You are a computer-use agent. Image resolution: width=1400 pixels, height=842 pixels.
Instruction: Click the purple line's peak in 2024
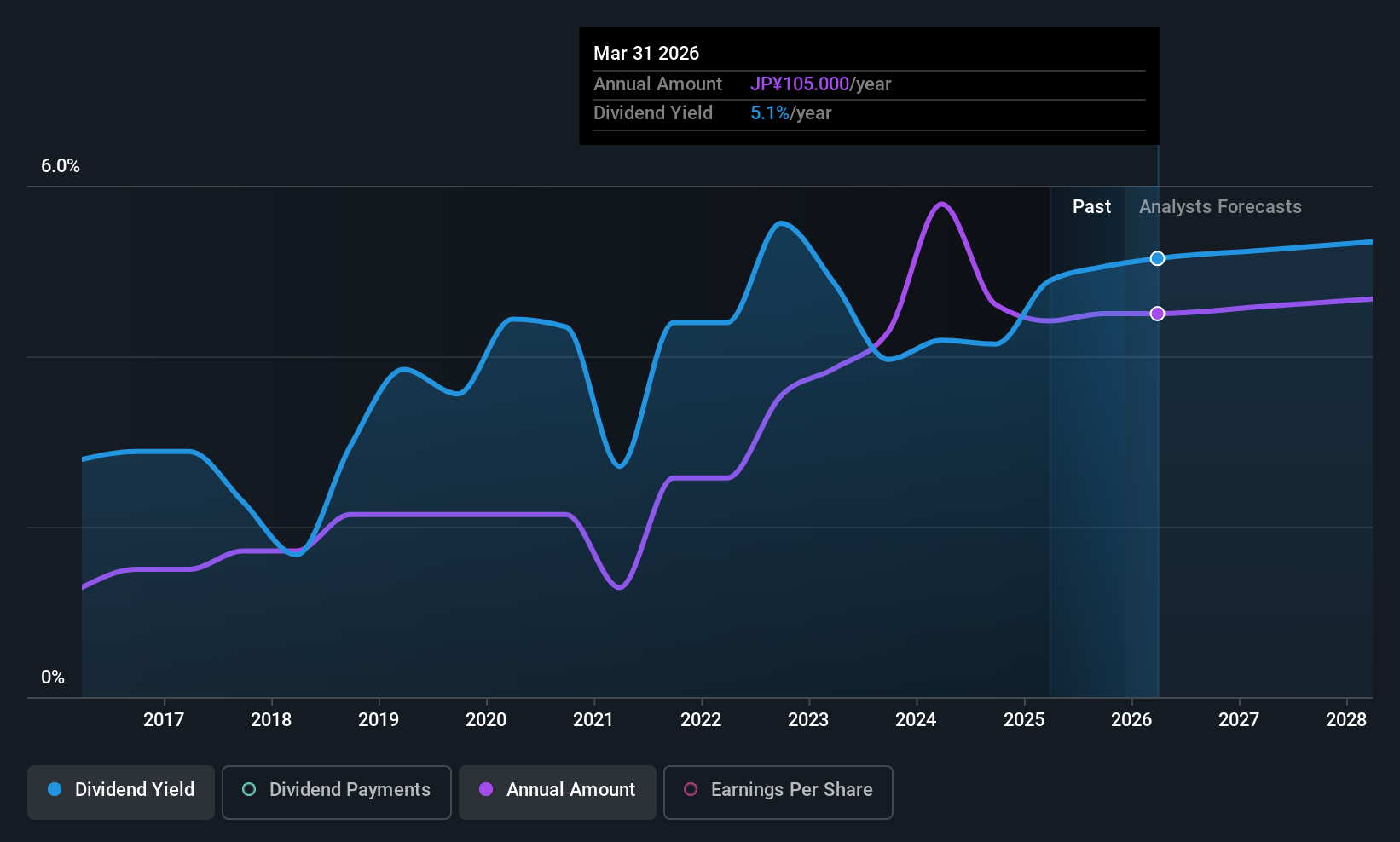941,204
